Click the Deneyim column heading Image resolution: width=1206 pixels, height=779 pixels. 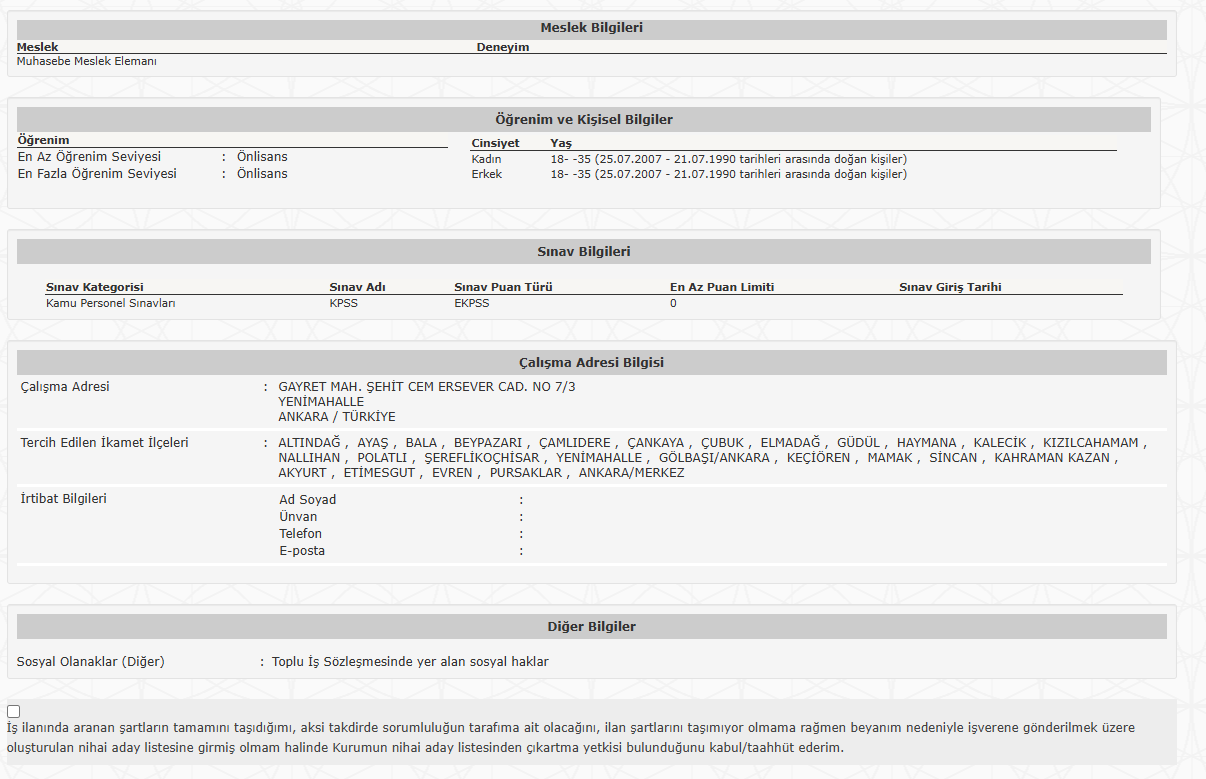pyautogui.click(x=502, y=47)
